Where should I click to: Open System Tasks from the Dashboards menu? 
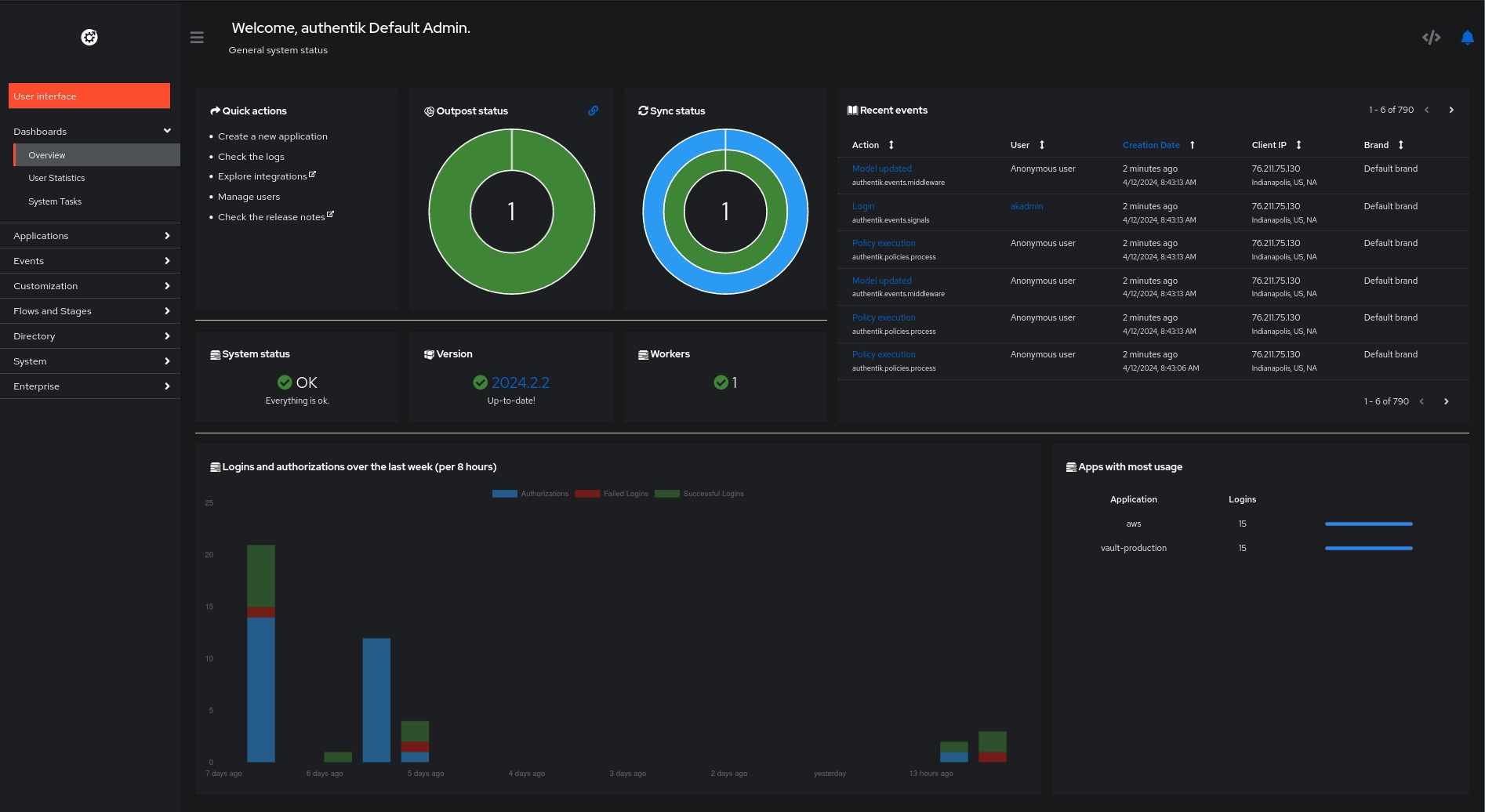(55, 201)
